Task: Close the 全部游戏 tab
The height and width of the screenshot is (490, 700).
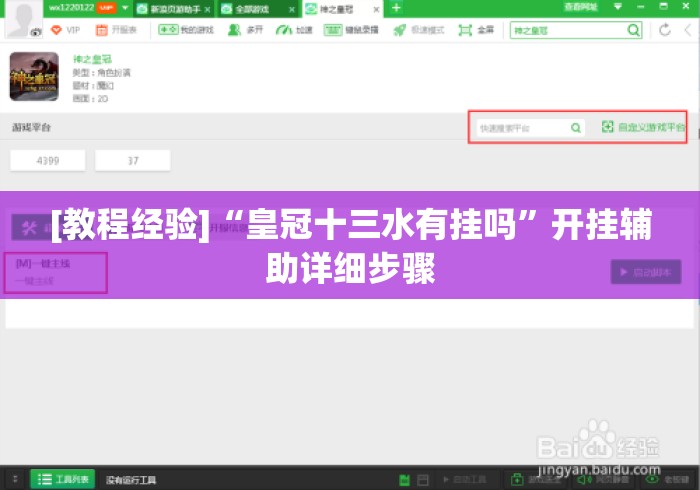Action: pos(292,9)
